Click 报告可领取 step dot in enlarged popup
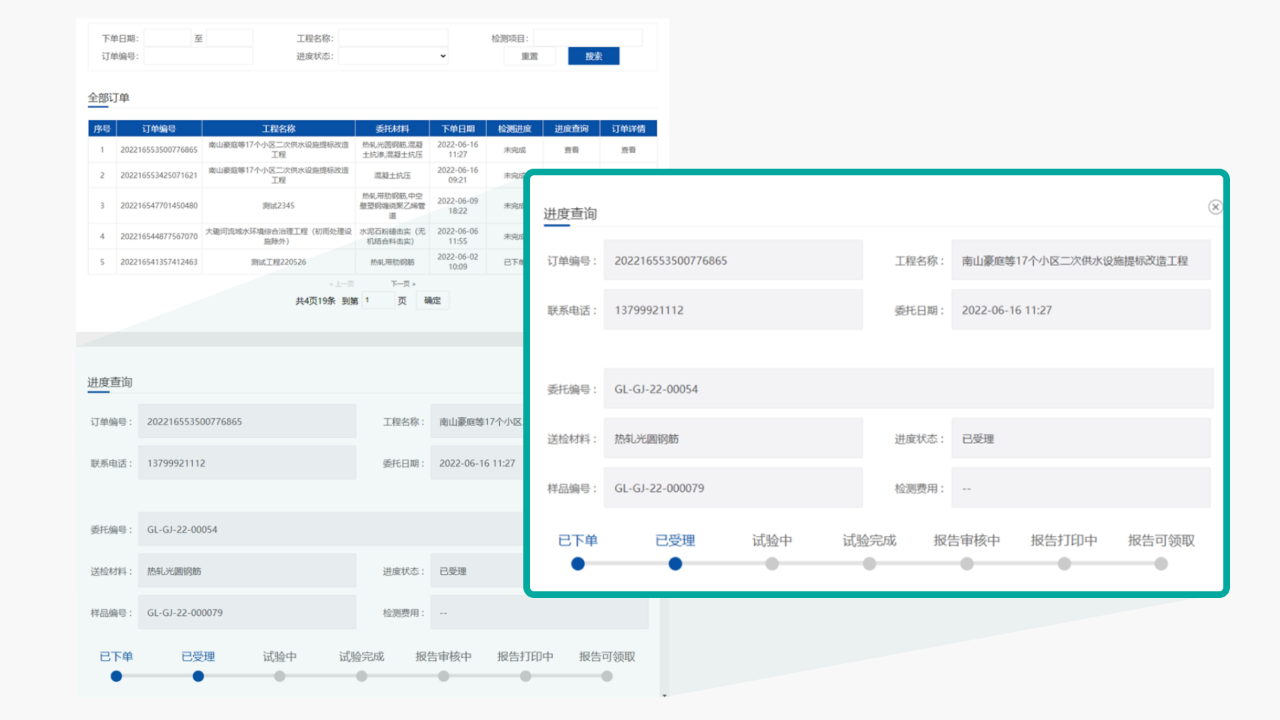This screenshot has width=1280, height=720. pyautogui.click(x=1161, y=563)
